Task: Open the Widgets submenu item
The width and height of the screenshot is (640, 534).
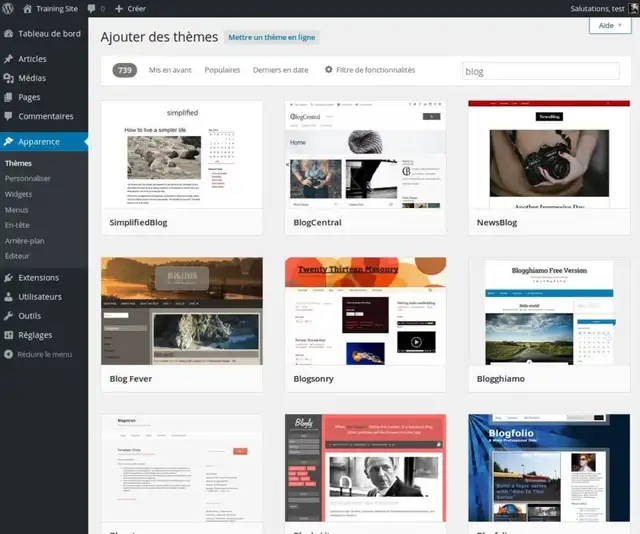Action: pos(18,194)
